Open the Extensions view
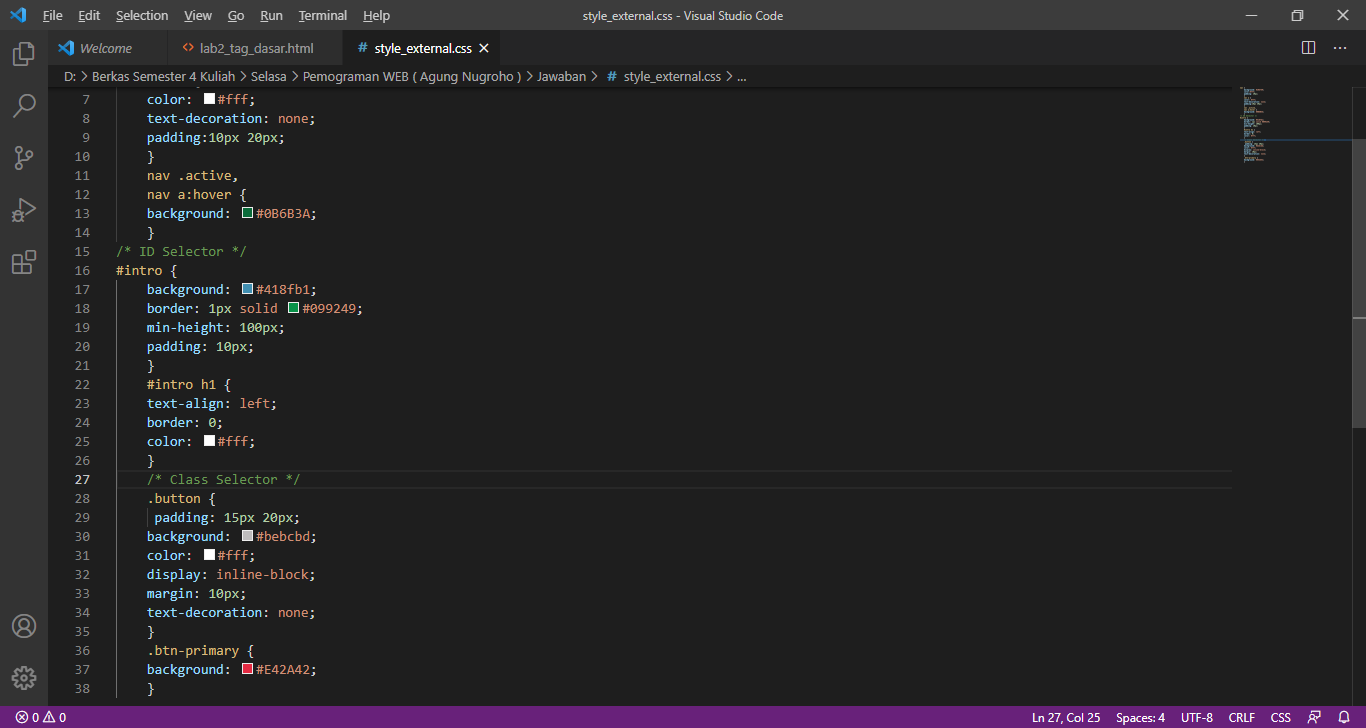Screen dimensions: 1366x728 (x=24, y=262)
